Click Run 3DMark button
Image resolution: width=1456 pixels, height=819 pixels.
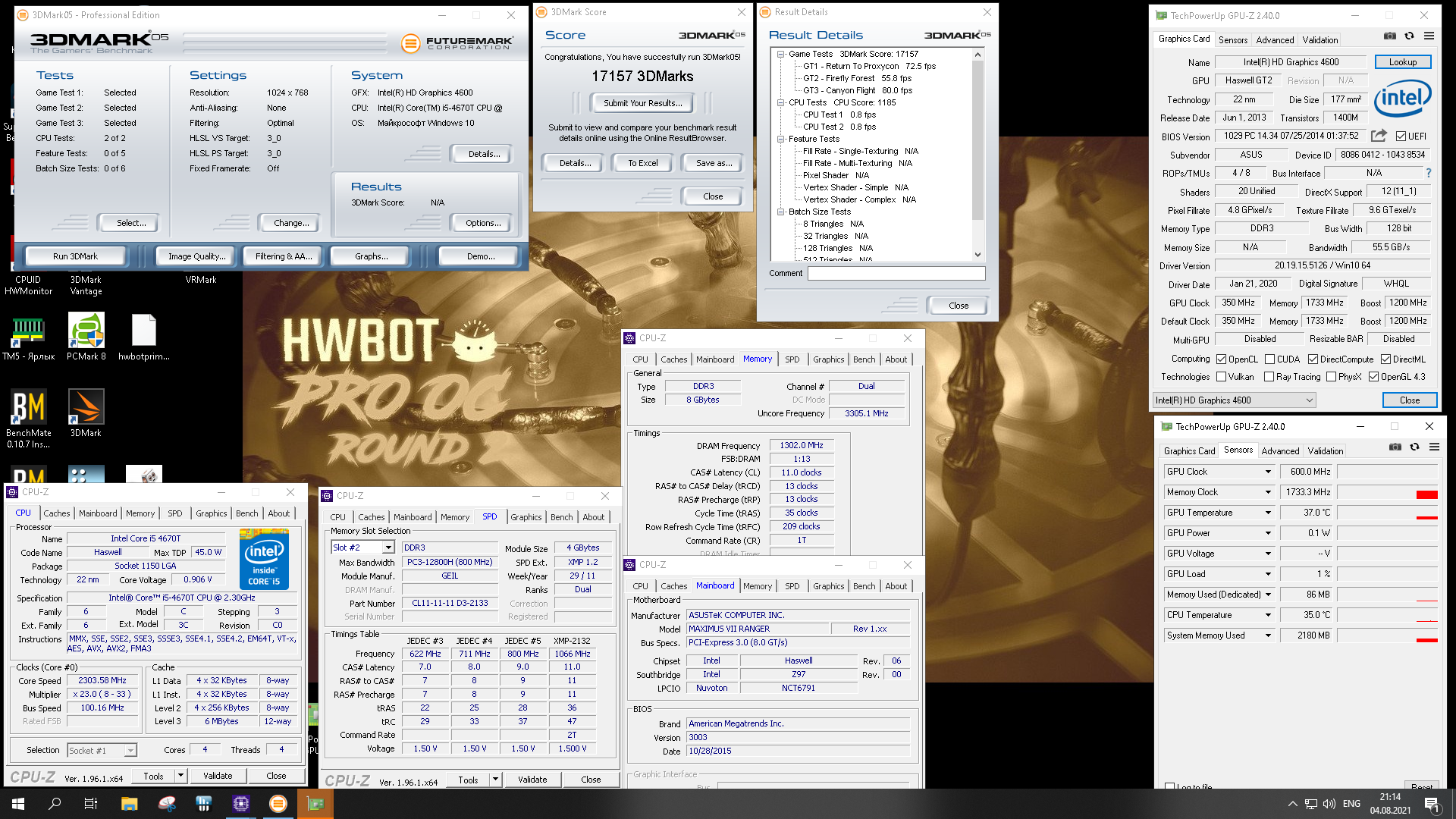pos(75,256)
